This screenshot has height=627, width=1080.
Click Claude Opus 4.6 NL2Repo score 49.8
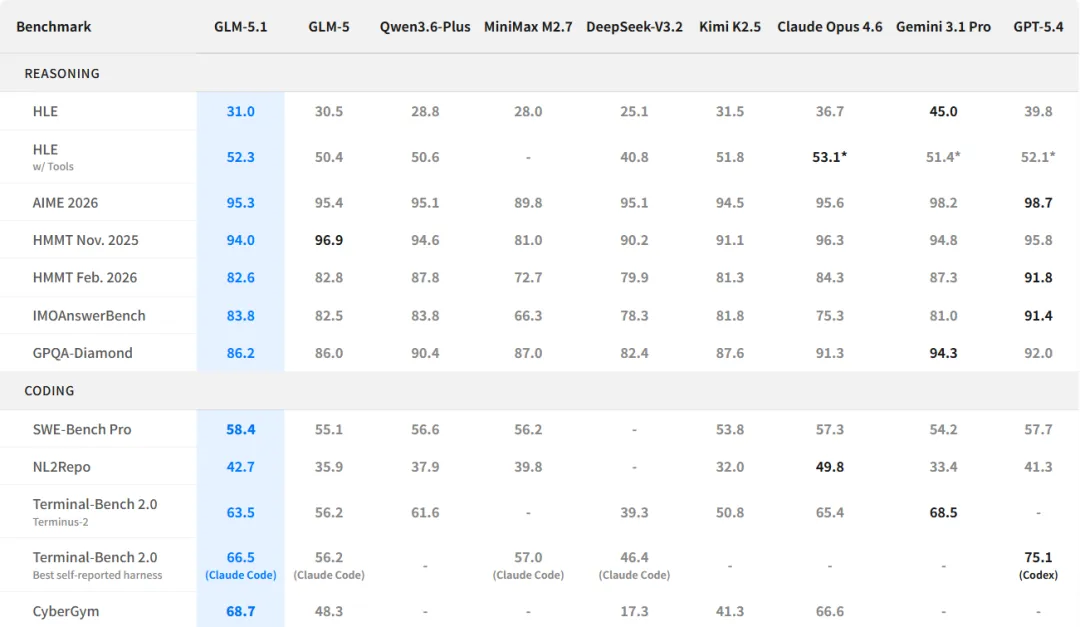tap(829, 466)
